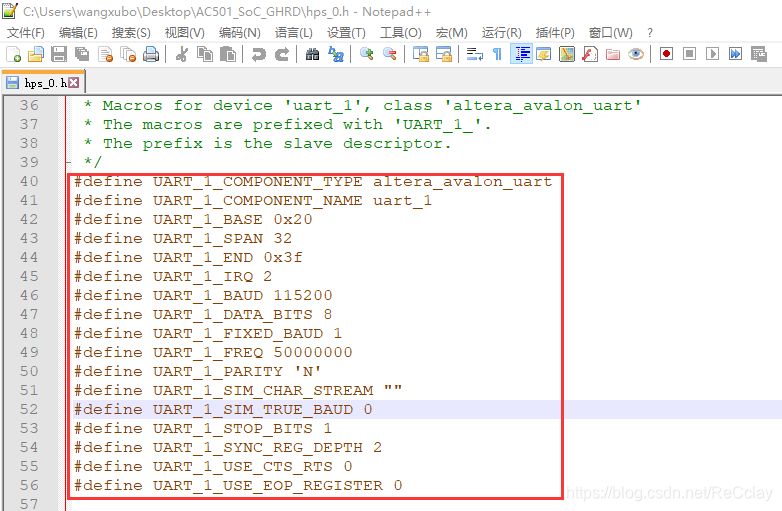Click line number 40 in the margin
This screenshot has height=511, width=782.
(x=29, y=181)
